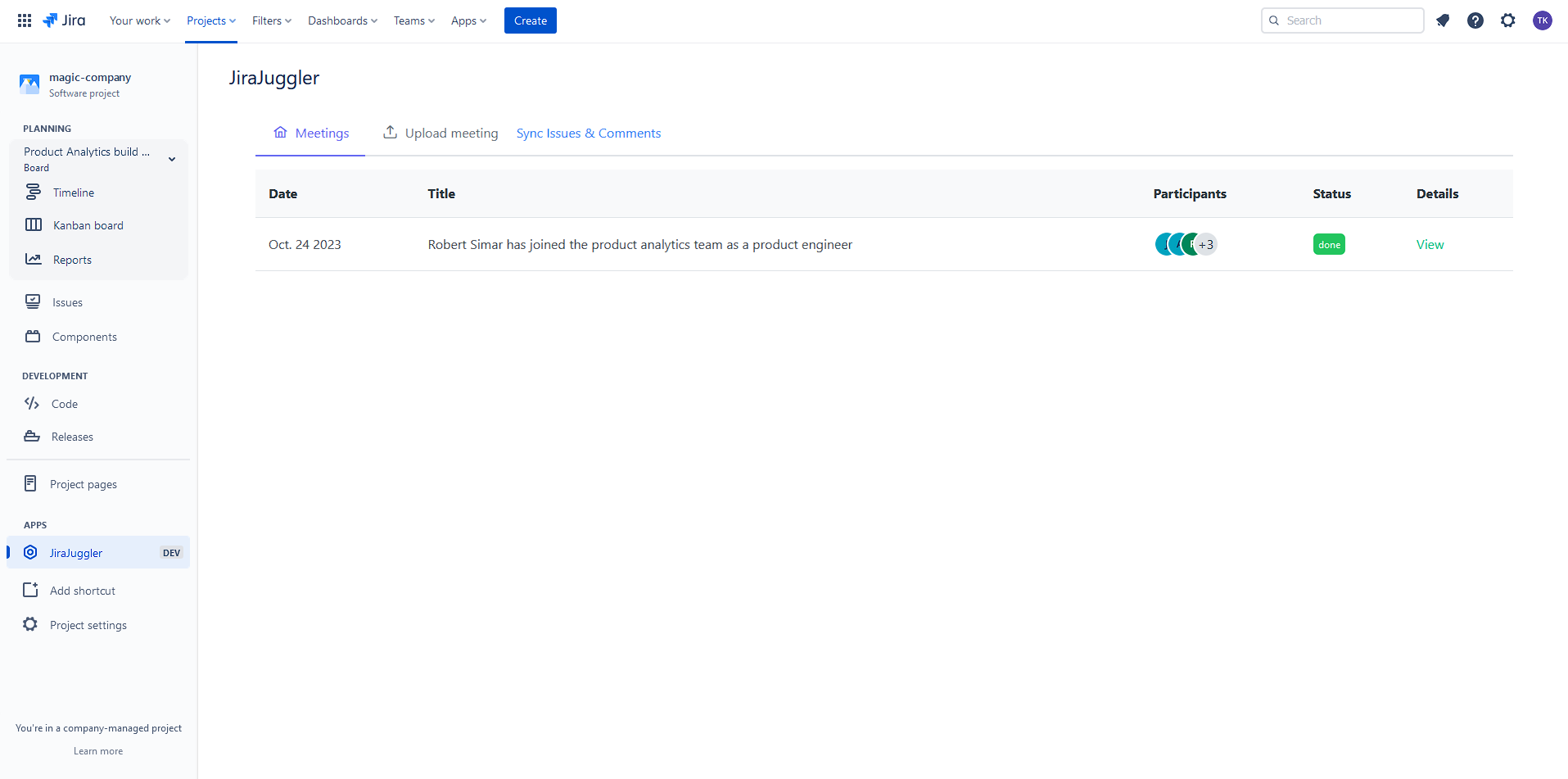Image resolution: width=1568 pixels, height=779 pixels.
Task: Switch to the Meetings tab
Action: [x=310, y=133]
